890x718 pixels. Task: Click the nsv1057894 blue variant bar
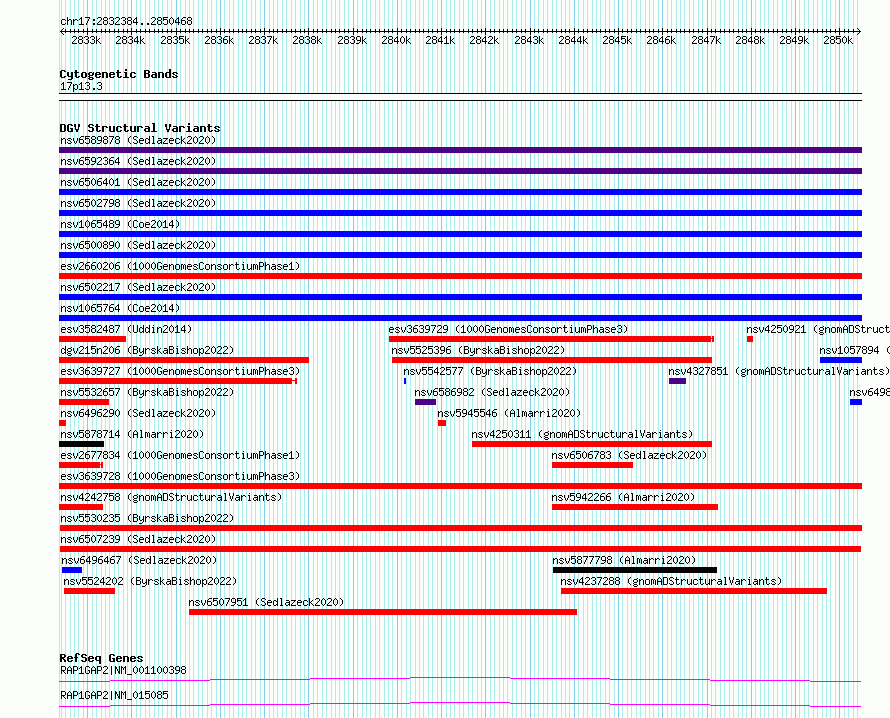coord(841,360)
